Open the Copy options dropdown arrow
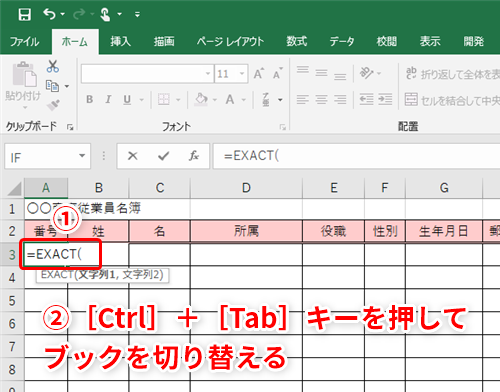500x392 pixels. click(x=67, y=86)
